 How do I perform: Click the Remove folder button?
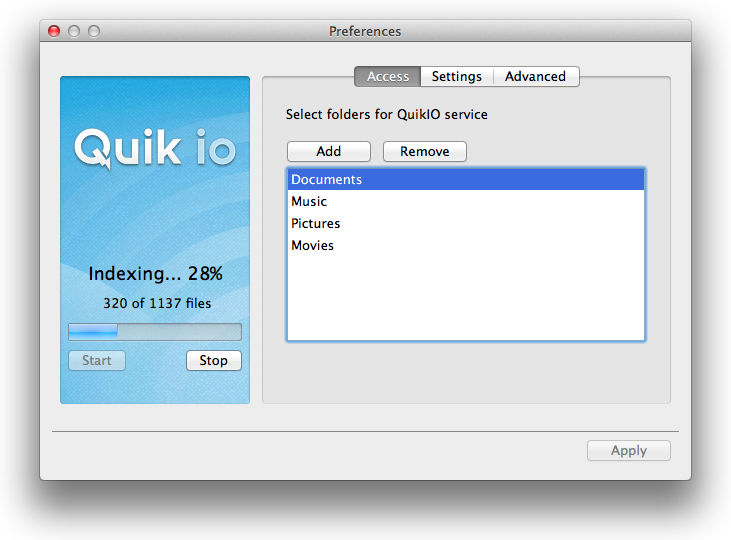tap(425, 152)
